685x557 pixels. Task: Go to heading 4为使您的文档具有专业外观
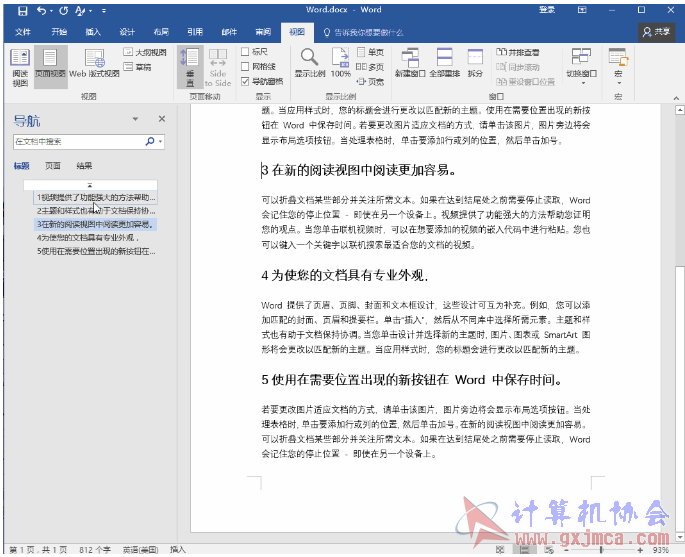click(x=95, y=238)
